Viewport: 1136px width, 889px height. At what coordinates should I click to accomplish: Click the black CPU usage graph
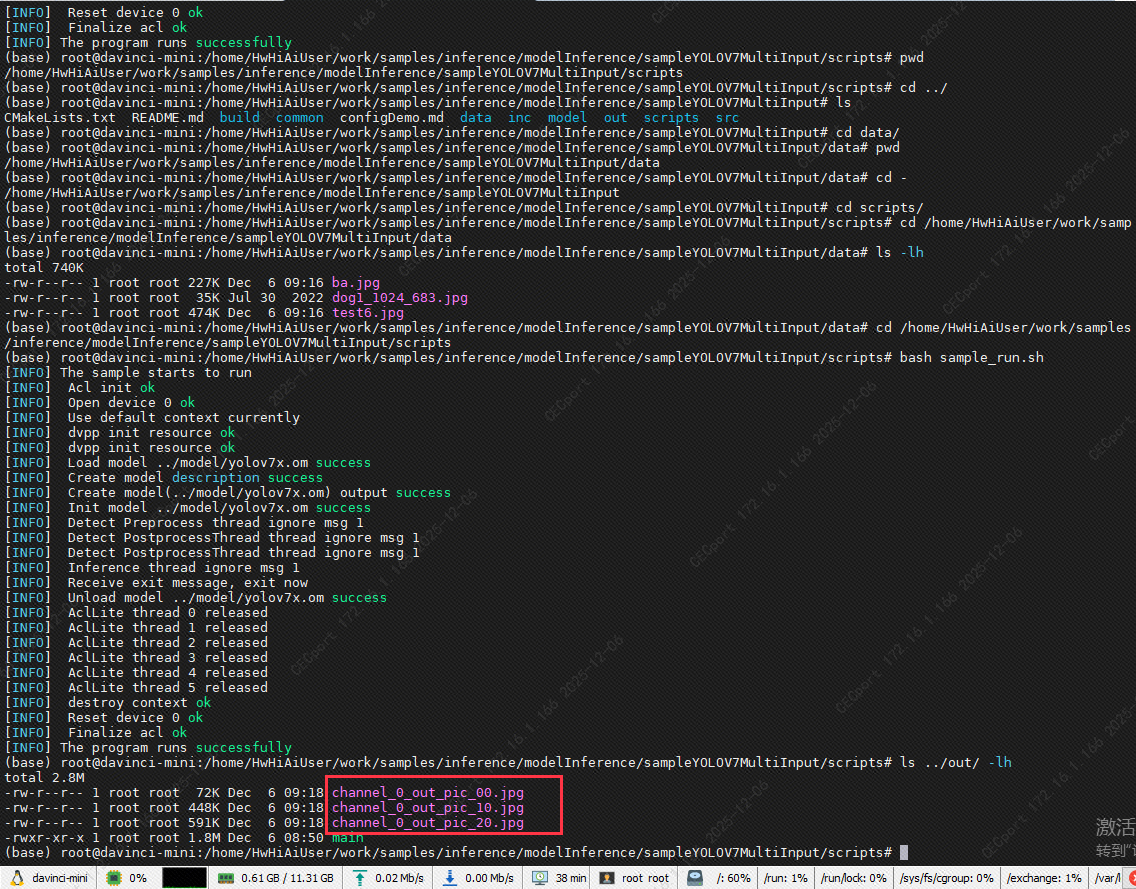coord(184,878)
